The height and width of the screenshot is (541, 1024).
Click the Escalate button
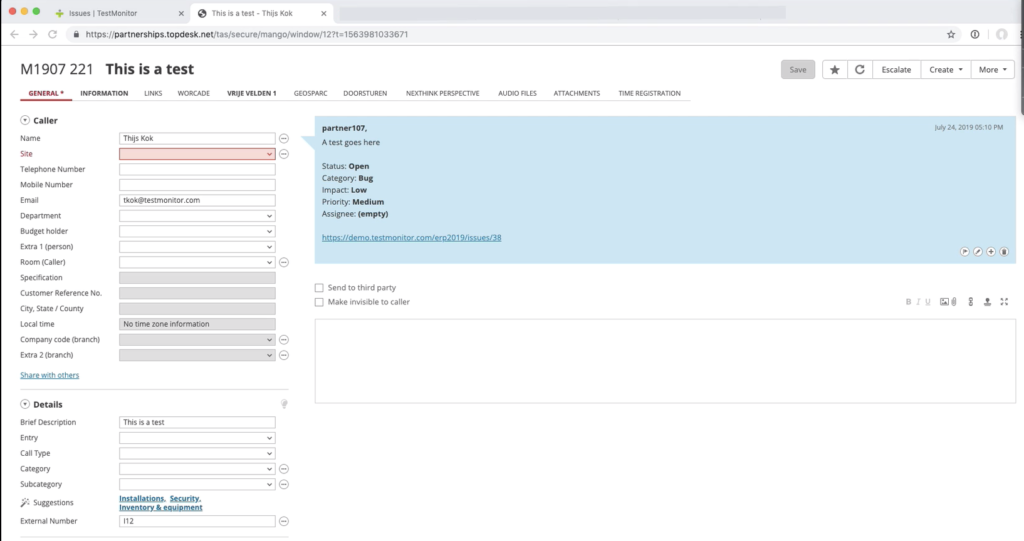point(896,70)
